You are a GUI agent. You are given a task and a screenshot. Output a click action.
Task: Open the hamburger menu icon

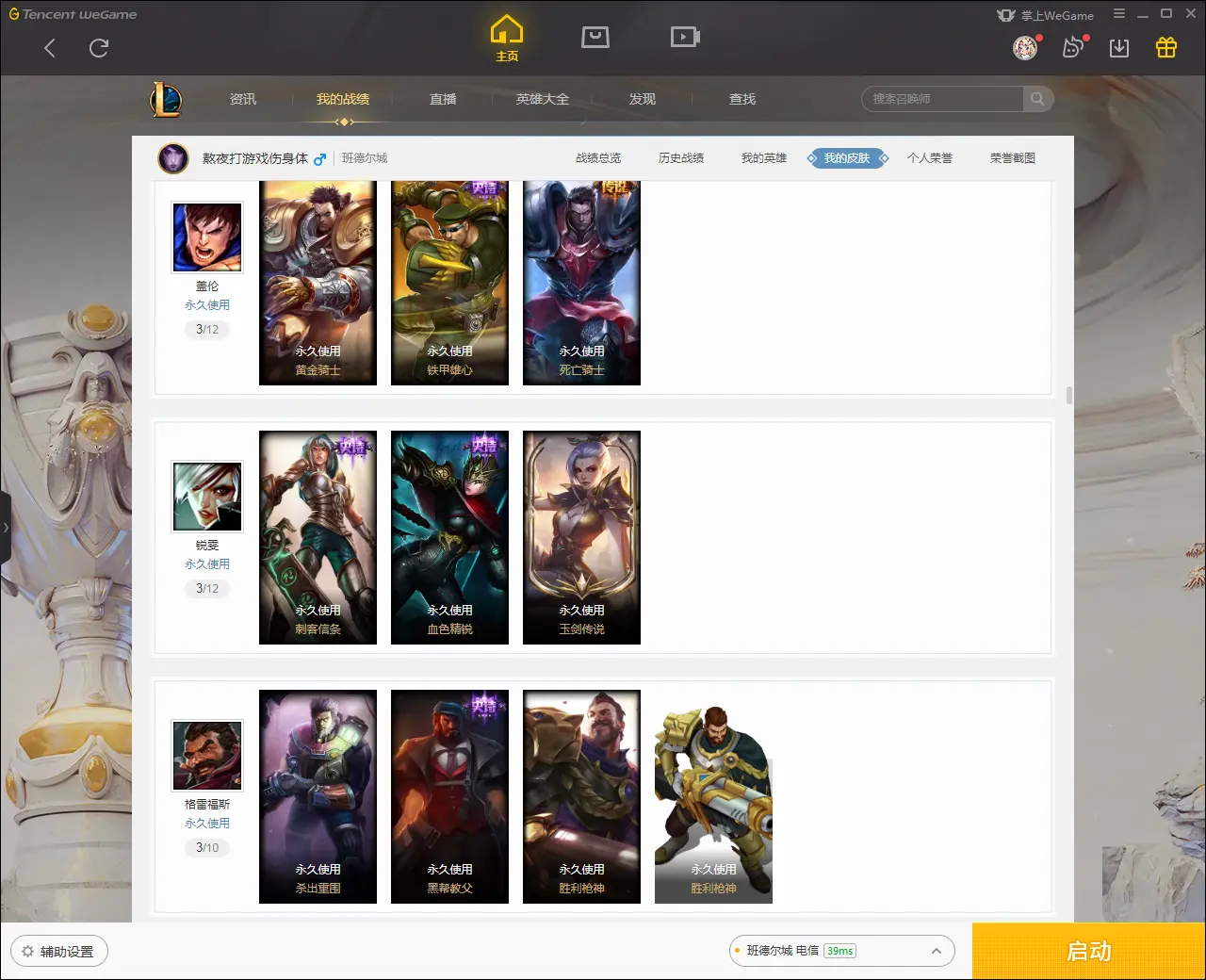(x=1119, y=14)
